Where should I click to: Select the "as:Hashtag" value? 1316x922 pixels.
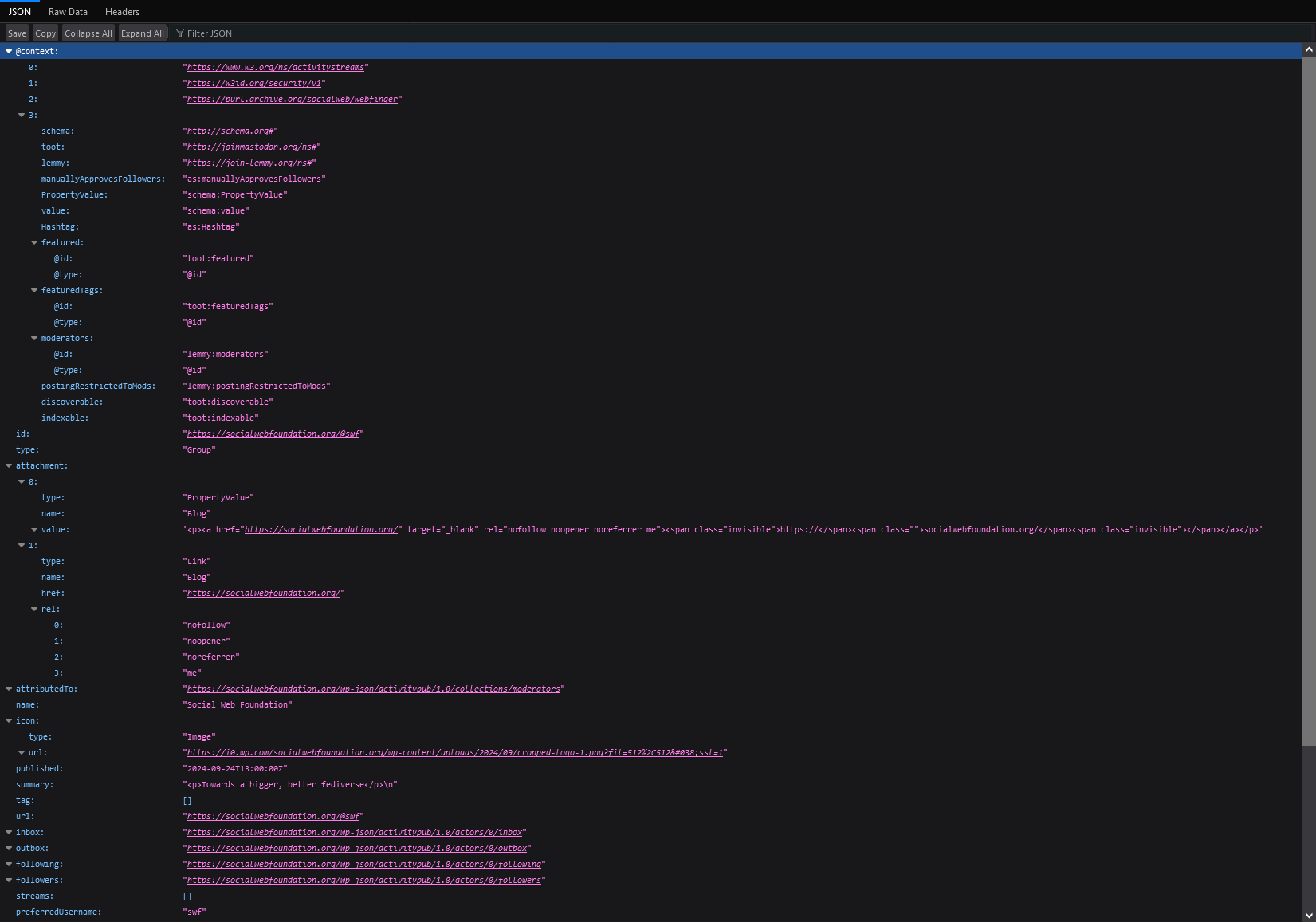coord(211,226)
